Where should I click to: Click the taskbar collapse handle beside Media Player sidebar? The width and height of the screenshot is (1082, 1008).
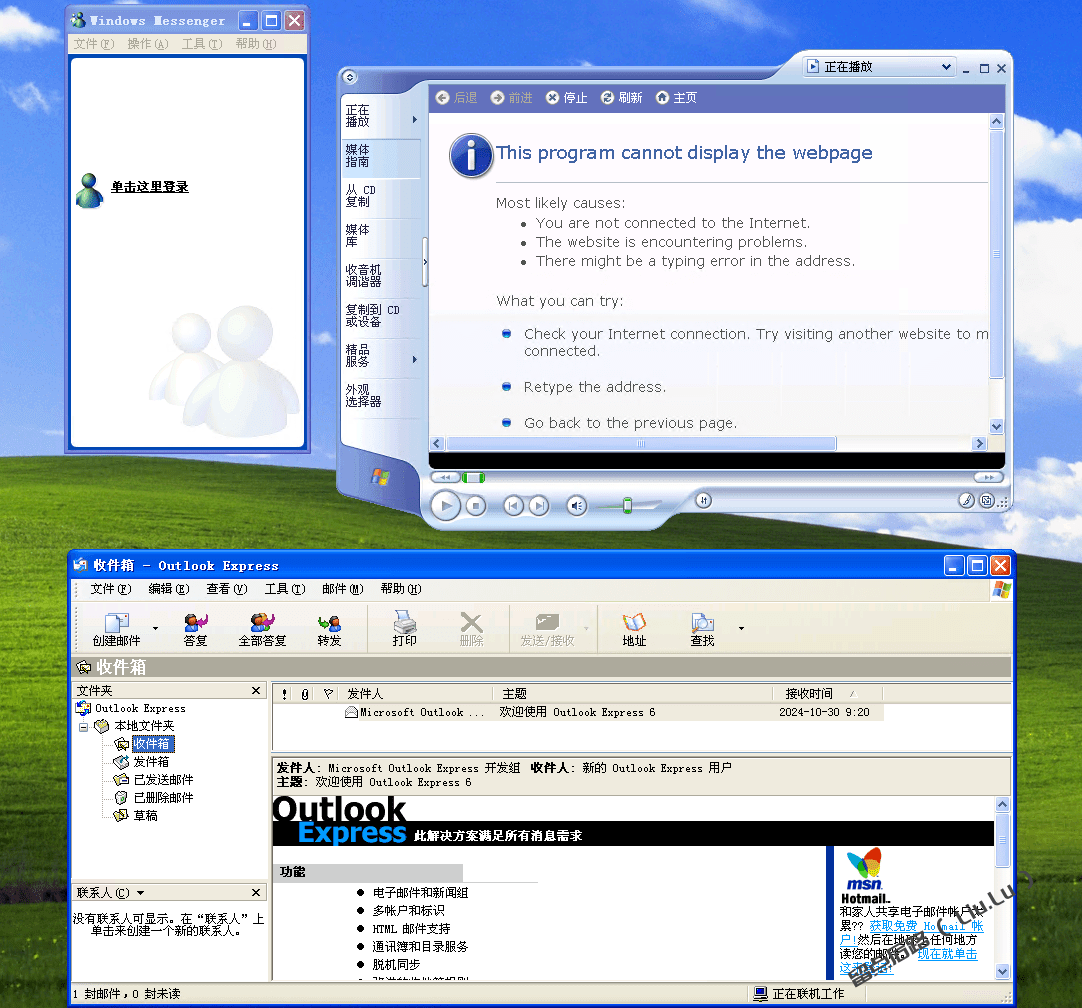coord(425,262)
